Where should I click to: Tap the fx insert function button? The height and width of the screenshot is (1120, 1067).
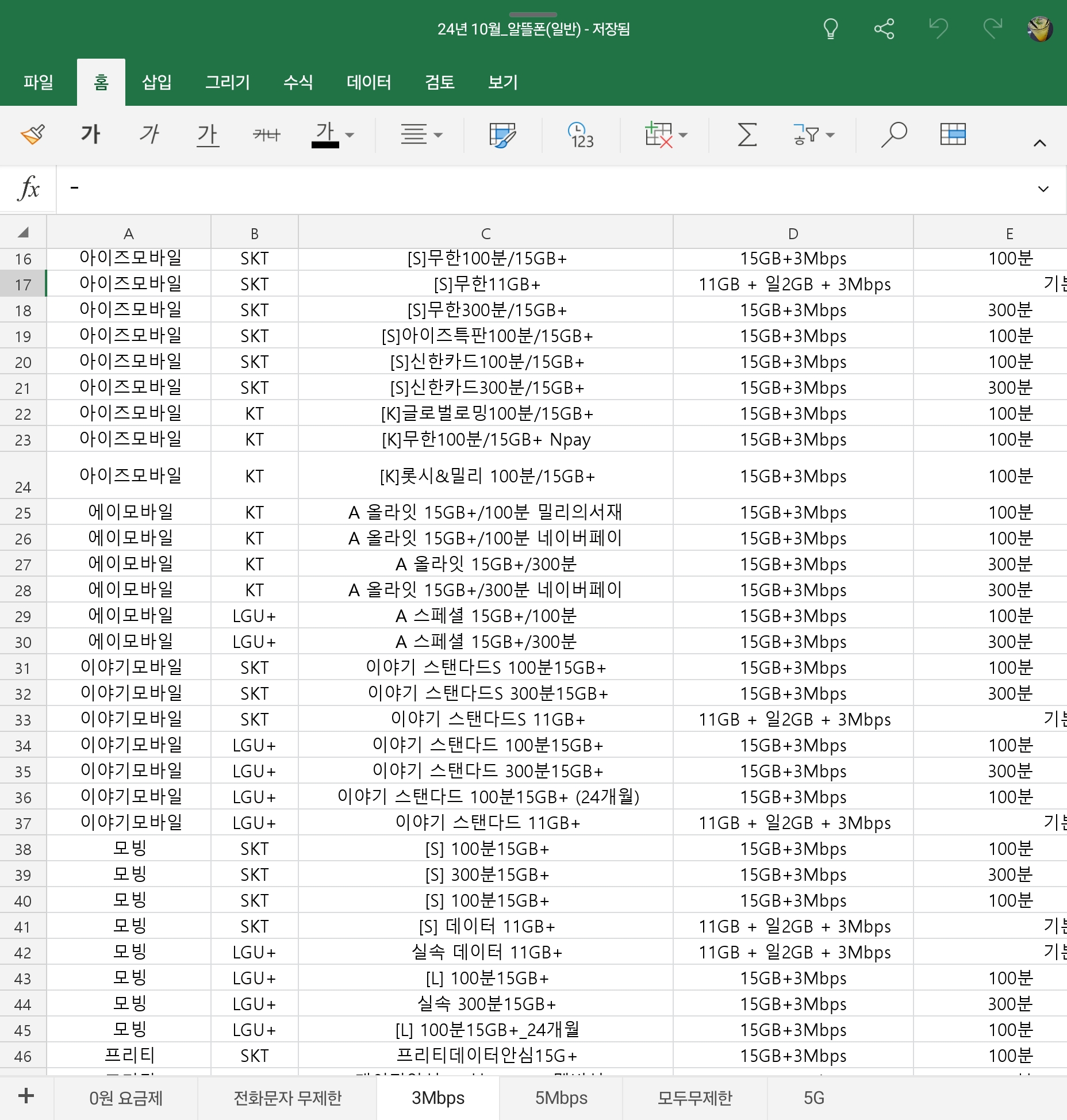point(28,189)
